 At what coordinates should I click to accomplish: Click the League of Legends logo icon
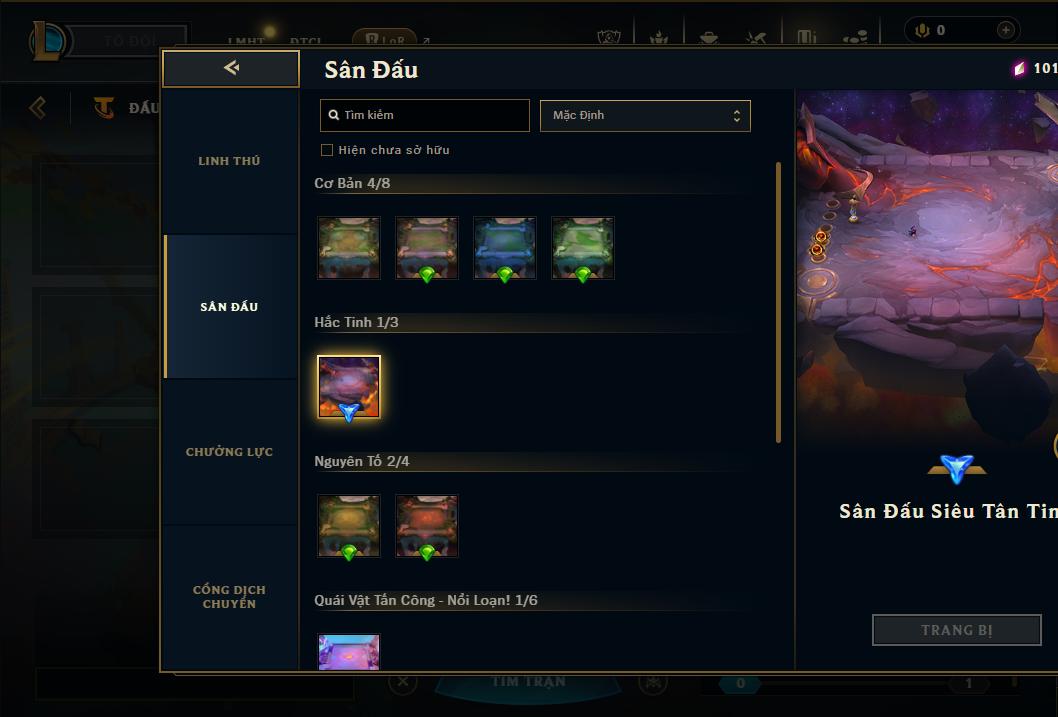pos(47,40)
